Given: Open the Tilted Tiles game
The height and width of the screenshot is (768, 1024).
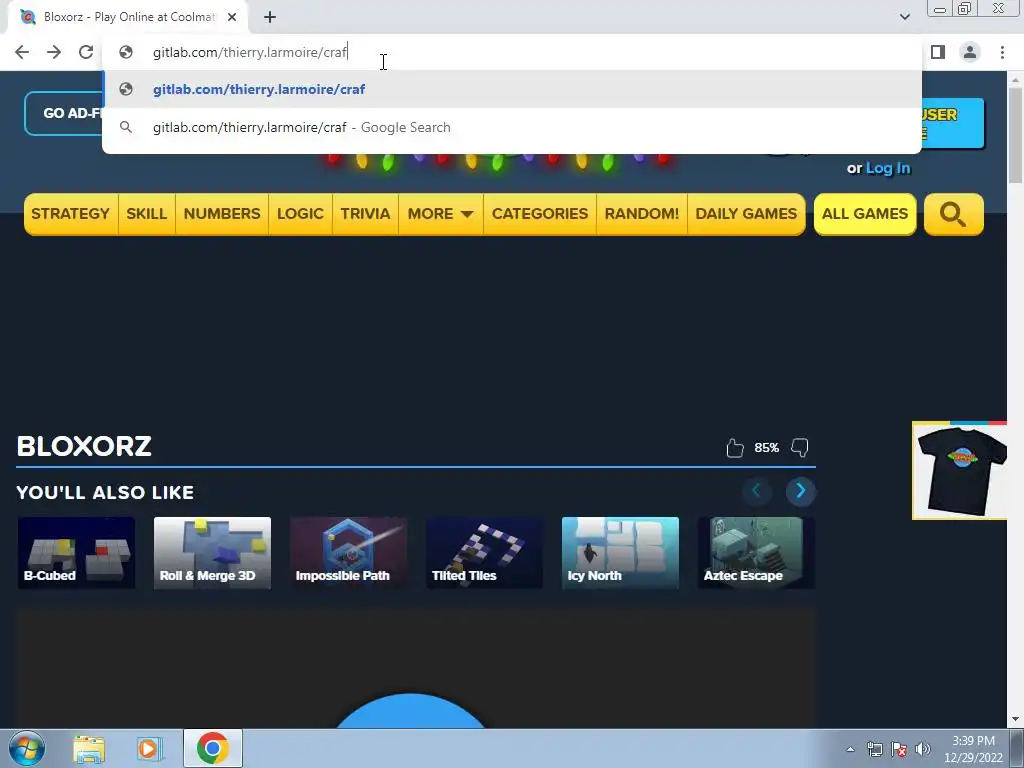Looking at the screenshot, I should [485, 552].
